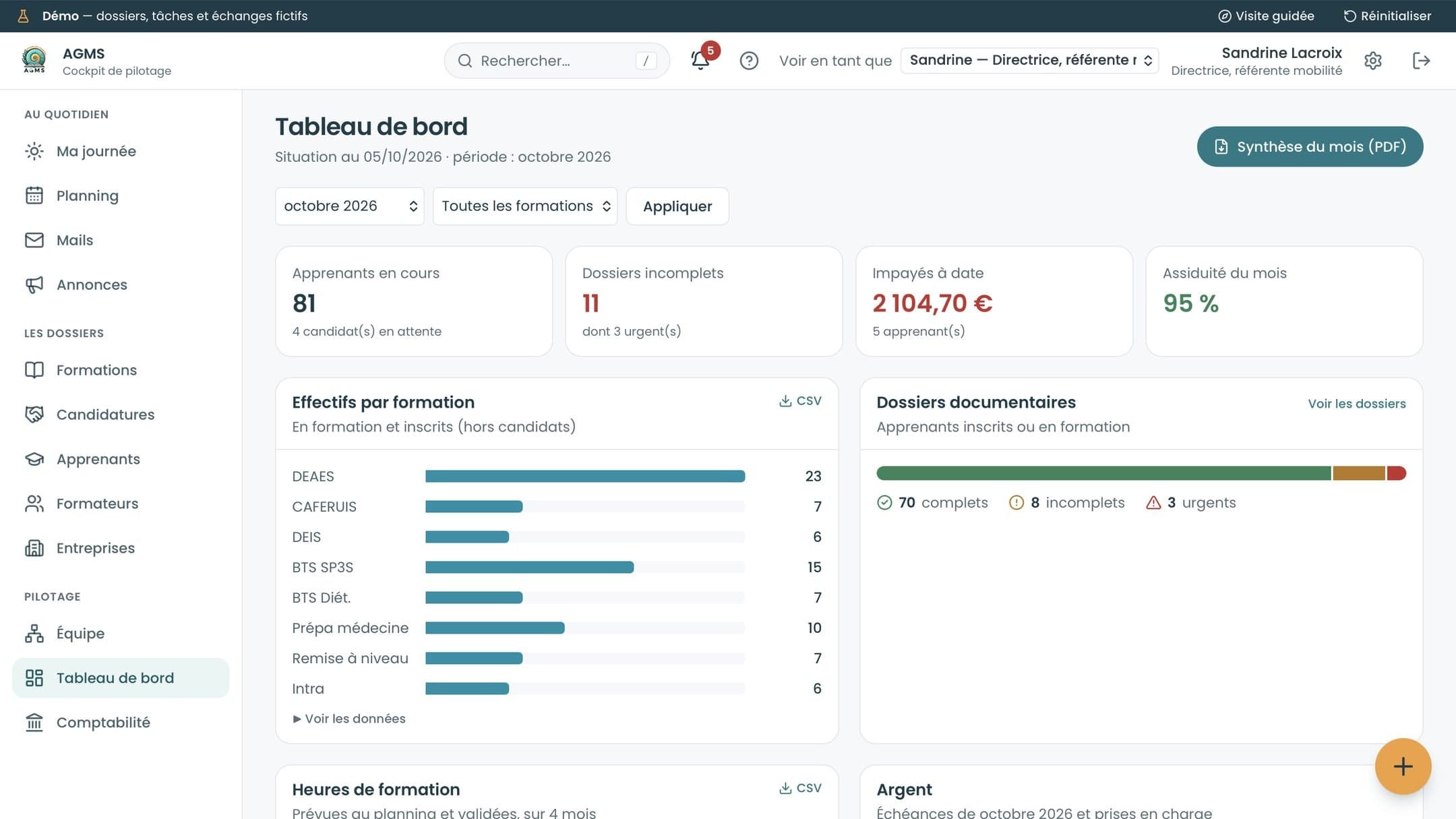Viewport: 1456px width, 819px height.
Task: Click the flask icon in the demo banner
Action: pyautogui.click(x=23, y=16)
